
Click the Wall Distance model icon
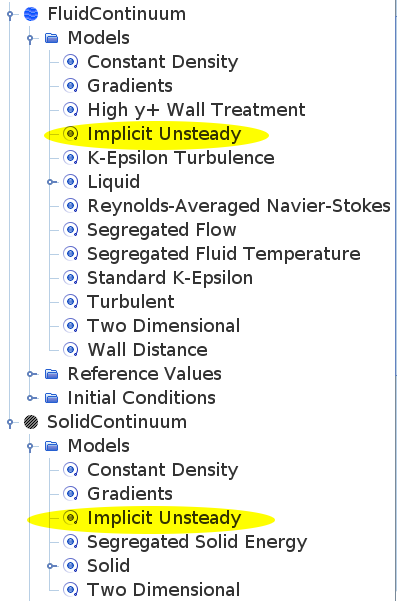click(x=71, y=350)
